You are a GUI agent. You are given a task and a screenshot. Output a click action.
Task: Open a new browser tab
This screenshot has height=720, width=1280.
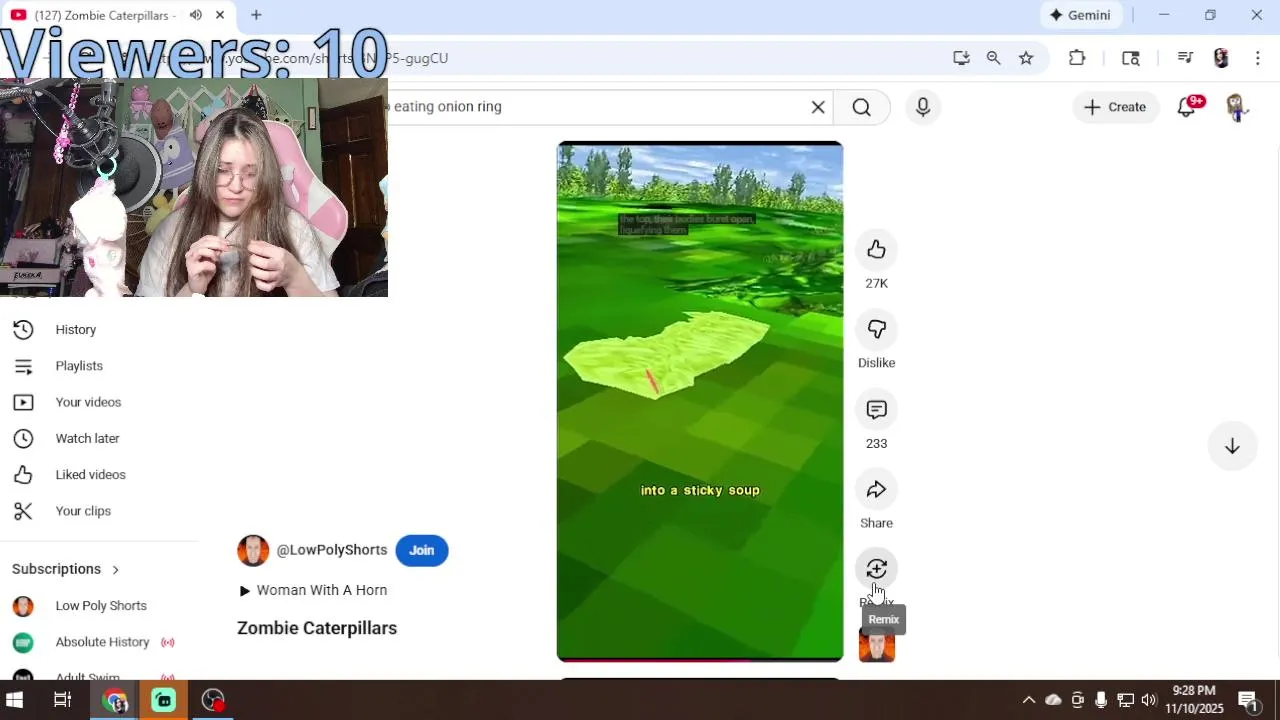point(256,15)
